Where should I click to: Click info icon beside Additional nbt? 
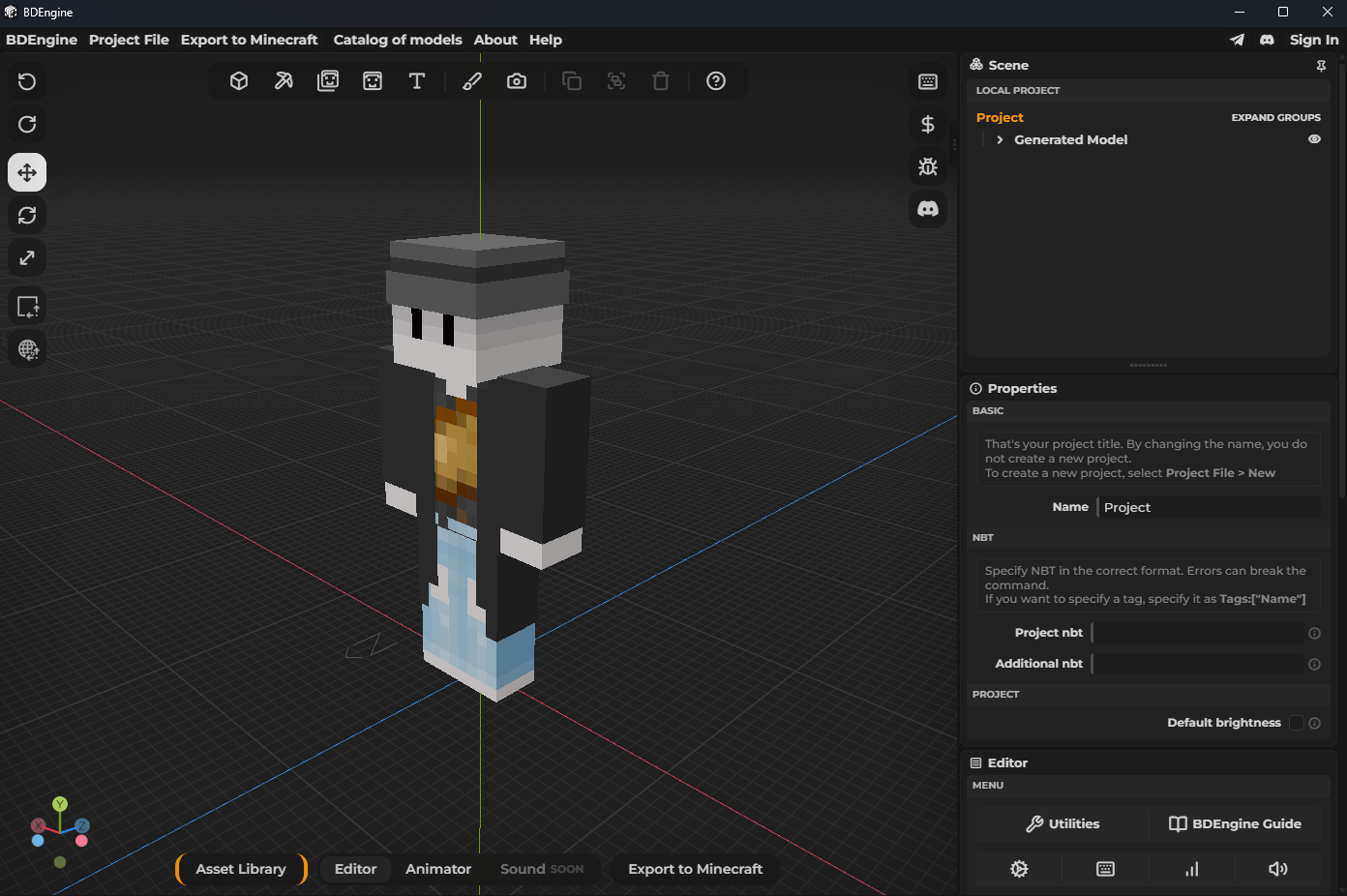point(1314,665)
